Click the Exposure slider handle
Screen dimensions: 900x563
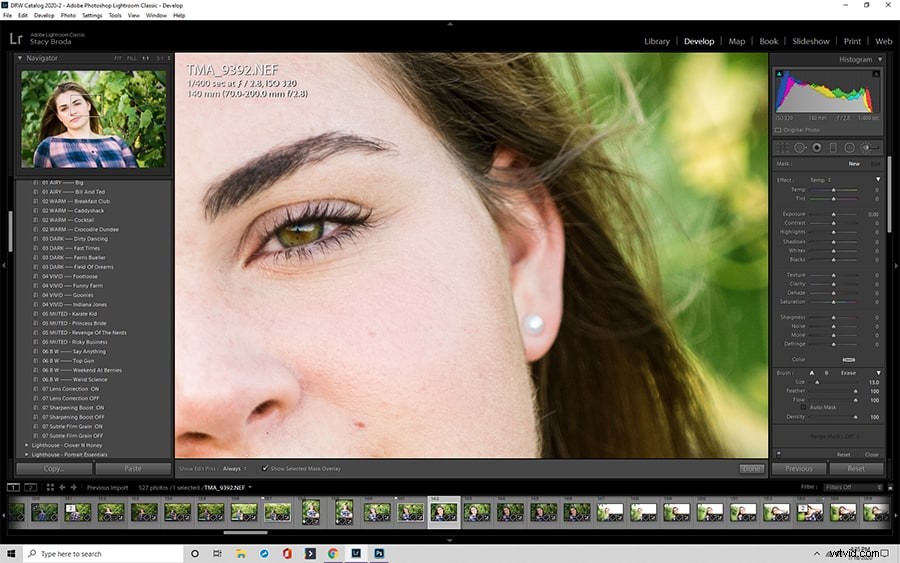click(x=833, y=214)
